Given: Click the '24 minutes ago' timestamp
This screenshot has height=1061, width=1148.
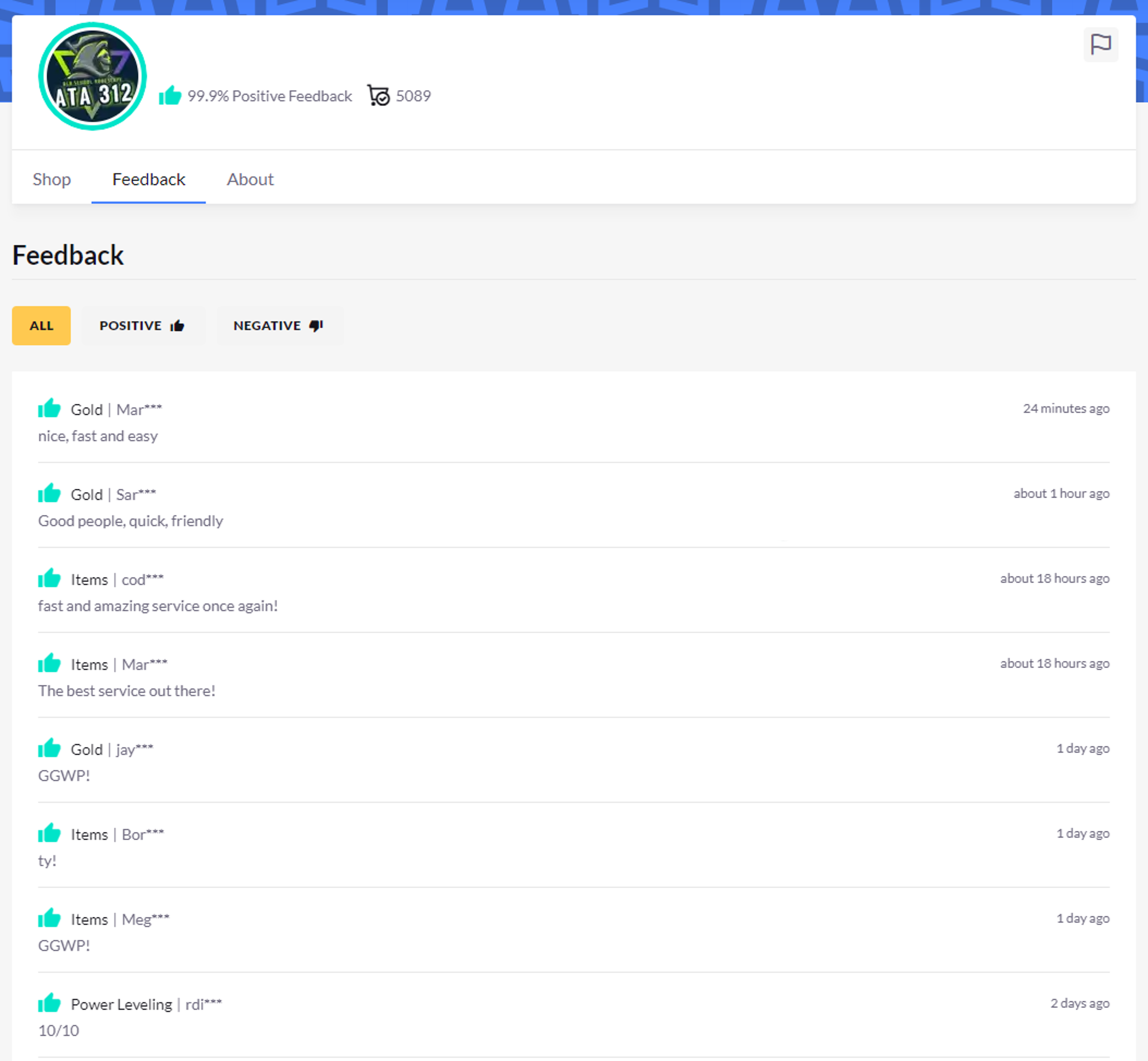Looking at the screenshot, I should click(x=1066, y=408).
